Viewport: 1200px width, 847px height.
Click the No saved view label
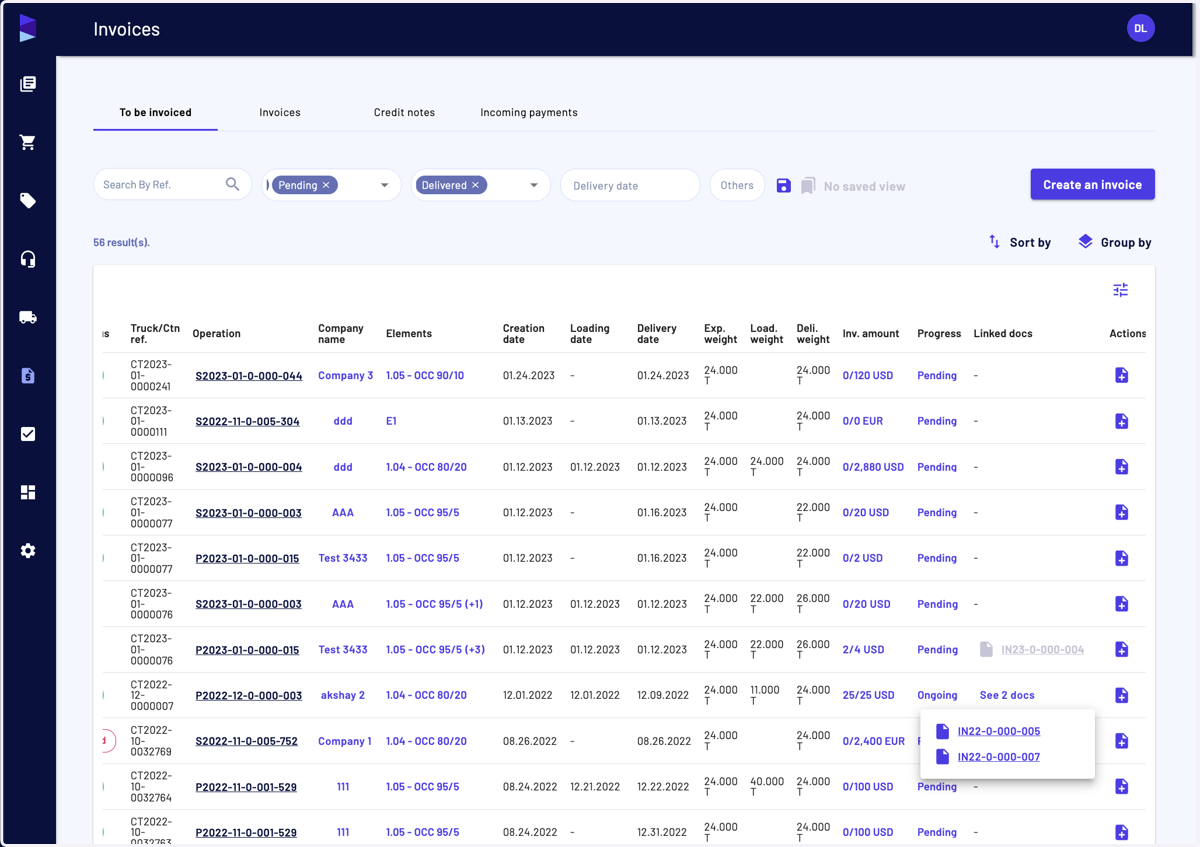(x=864, y=186)
